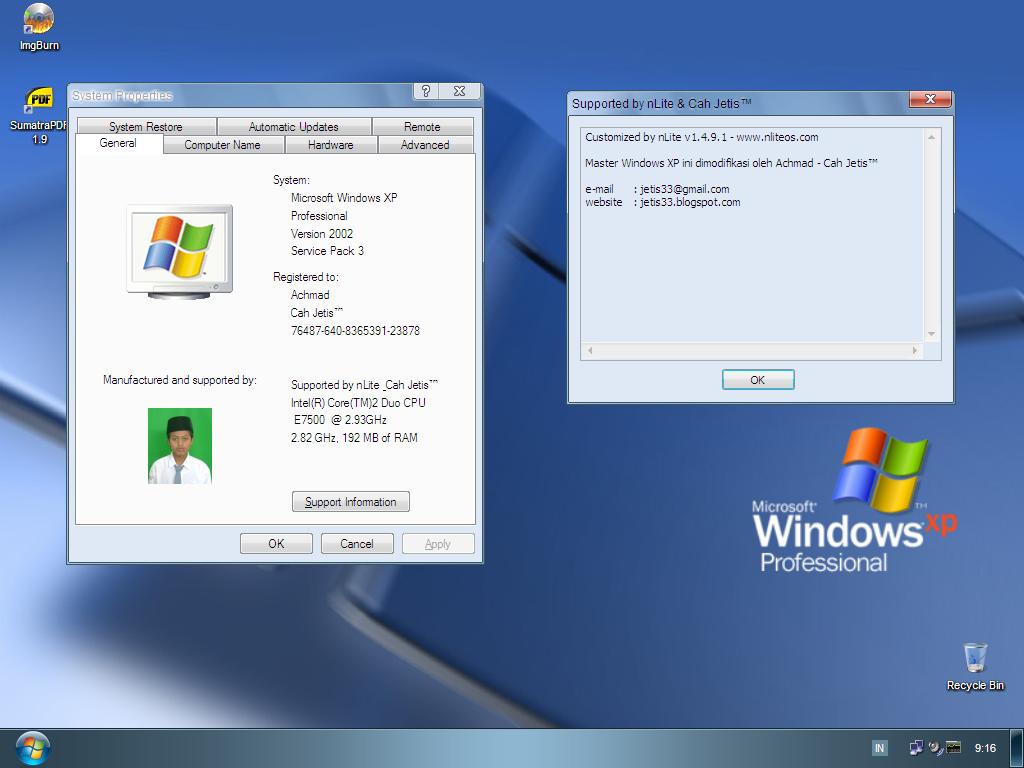The height and width of the screenshot is (768, 1024).
Task: Click the product ID 76487-640-8365391-23878
Action: 355,330
